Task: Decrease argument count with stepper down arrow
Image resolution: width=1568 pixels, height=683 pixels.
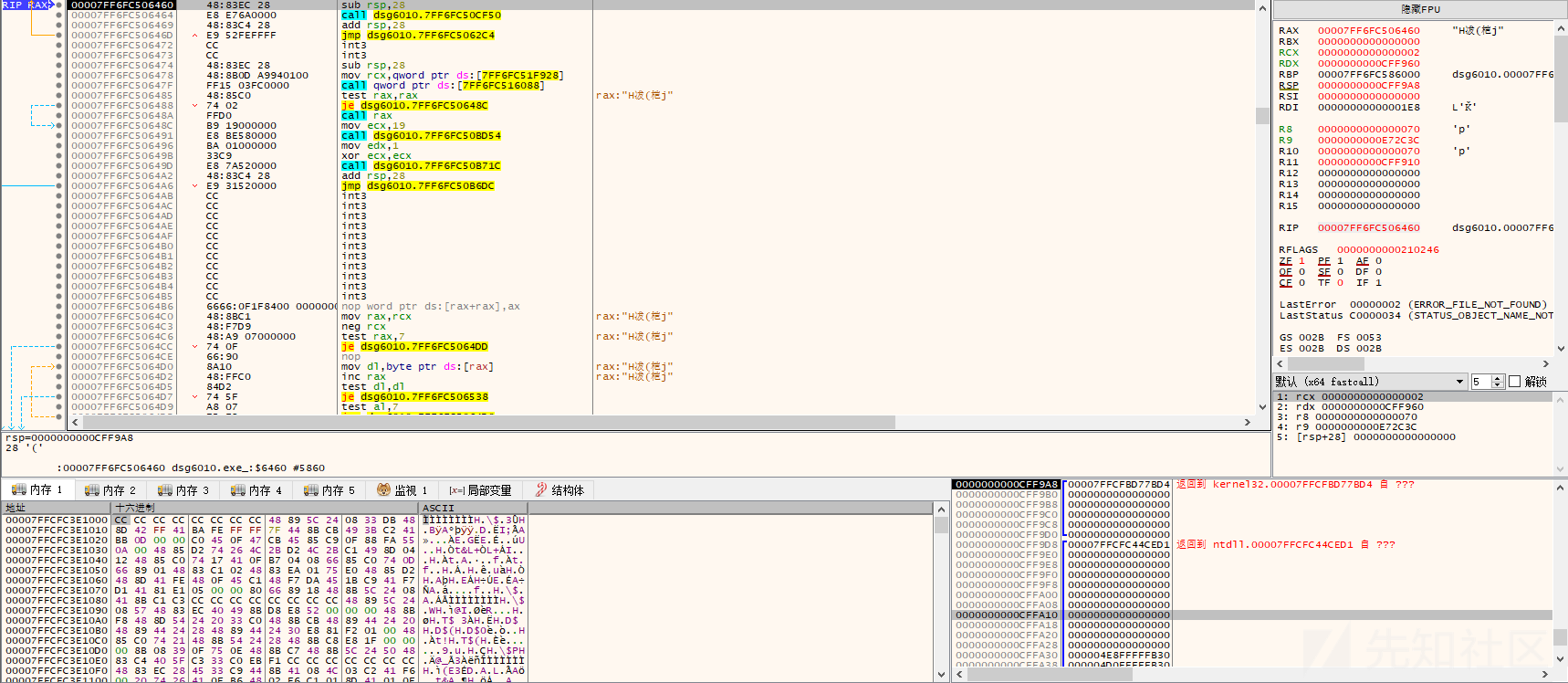Action: point(1498,385)
